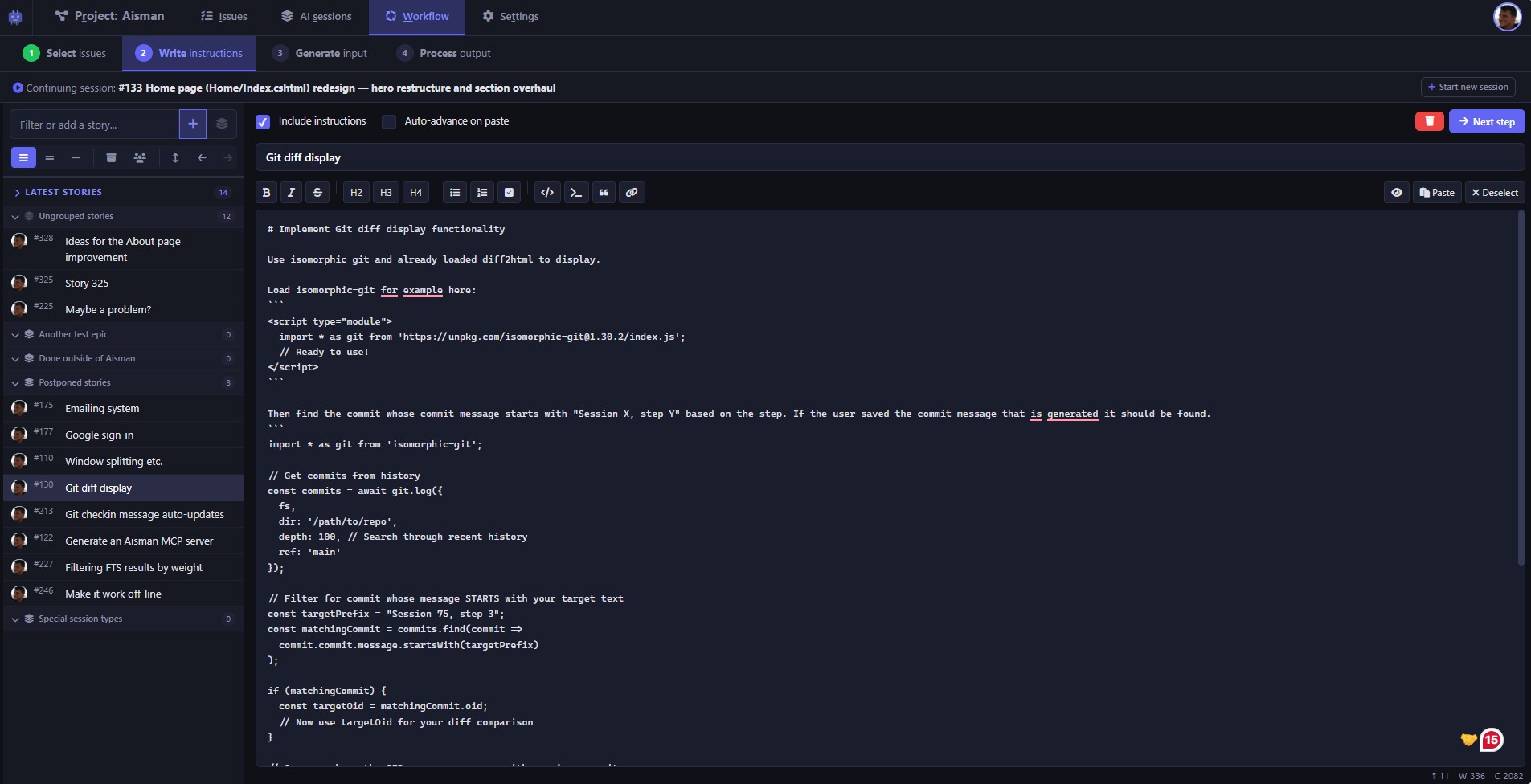Select story Generate an Aisman MCP server
The width and height of the screenshot is (1531, 784).
(x=124, y=541)
